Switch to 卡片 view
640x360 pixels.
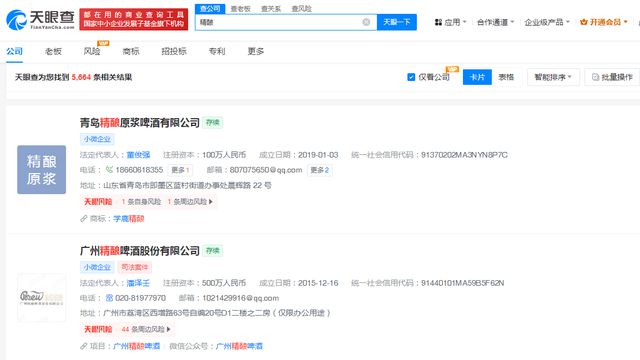(477, 77)
